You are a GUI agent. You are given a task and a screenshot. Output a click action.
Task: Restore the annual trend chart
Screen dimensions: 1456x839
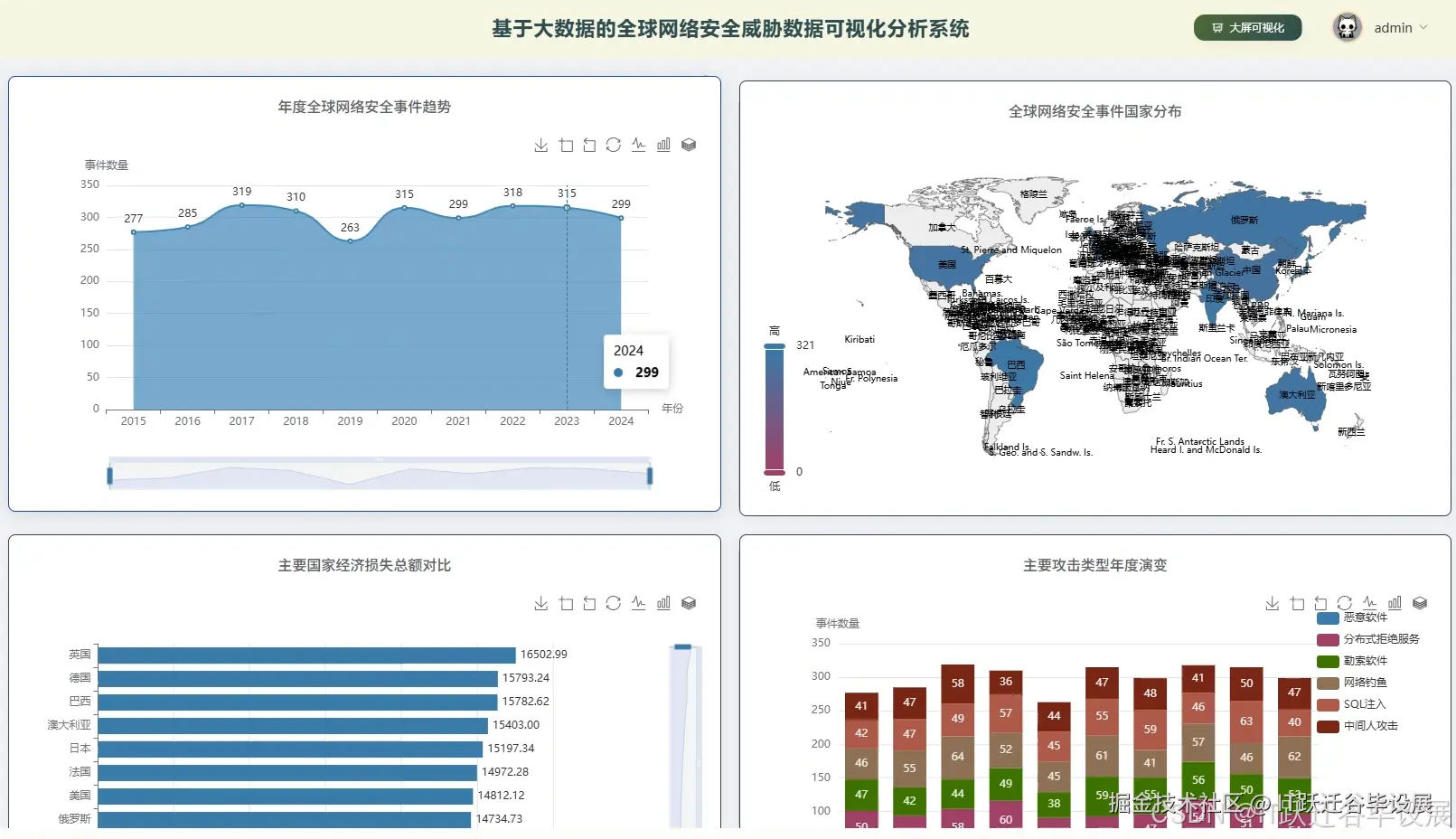pyautogui.click(x=614, y=145)
